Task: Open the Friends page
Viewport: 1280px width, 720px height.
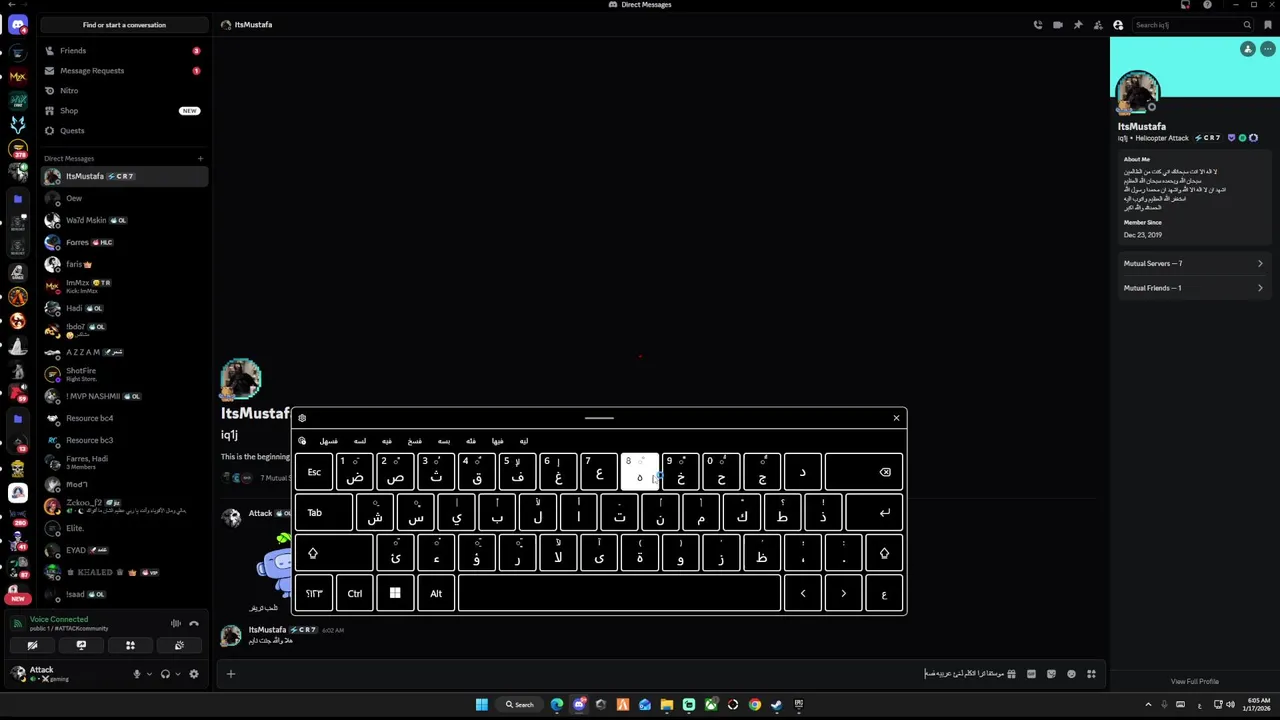Action: pyautogui.click(x=125, y=51)
